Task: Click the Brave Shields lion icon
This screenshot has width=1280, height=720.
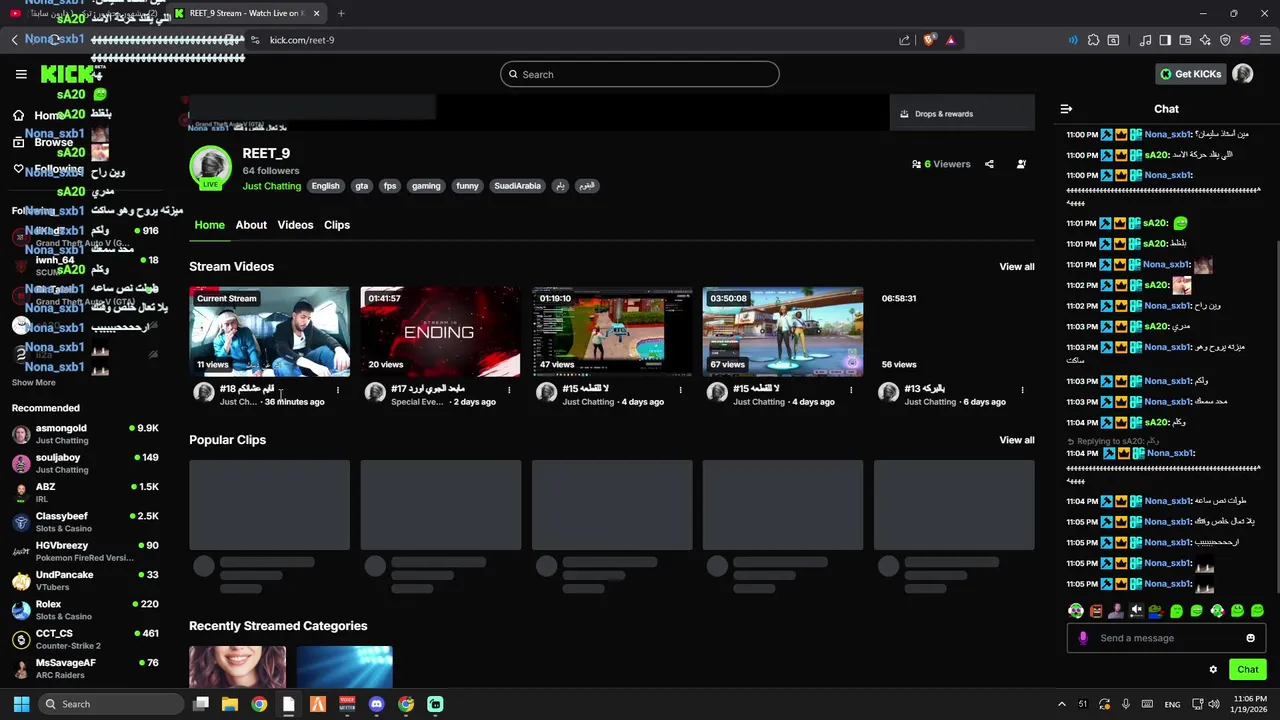Action: click(929, 40)
